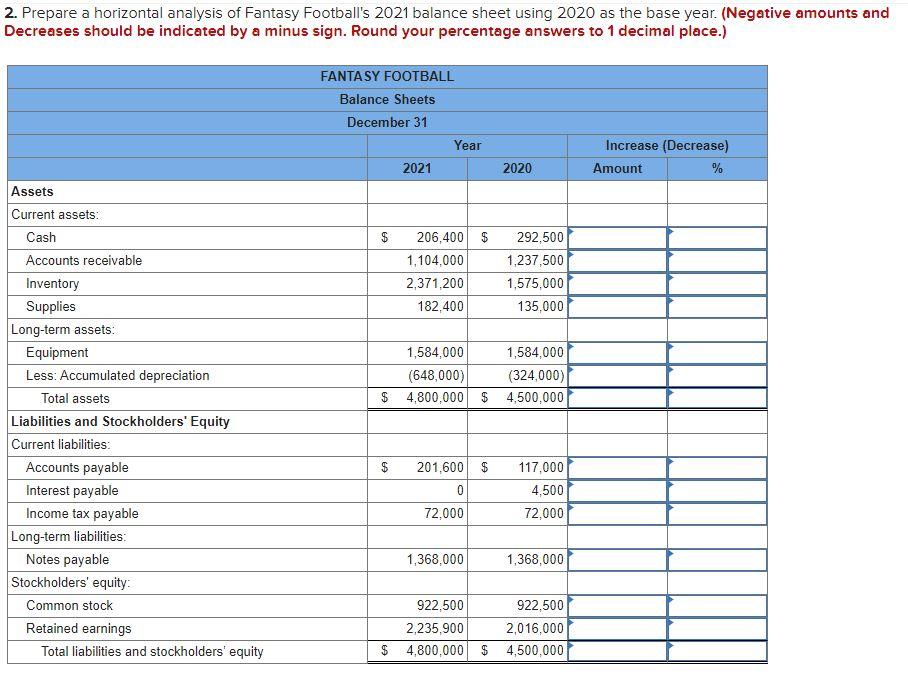Select the Total assets percentage input field
908x692 pixels.
pos(717,398)
